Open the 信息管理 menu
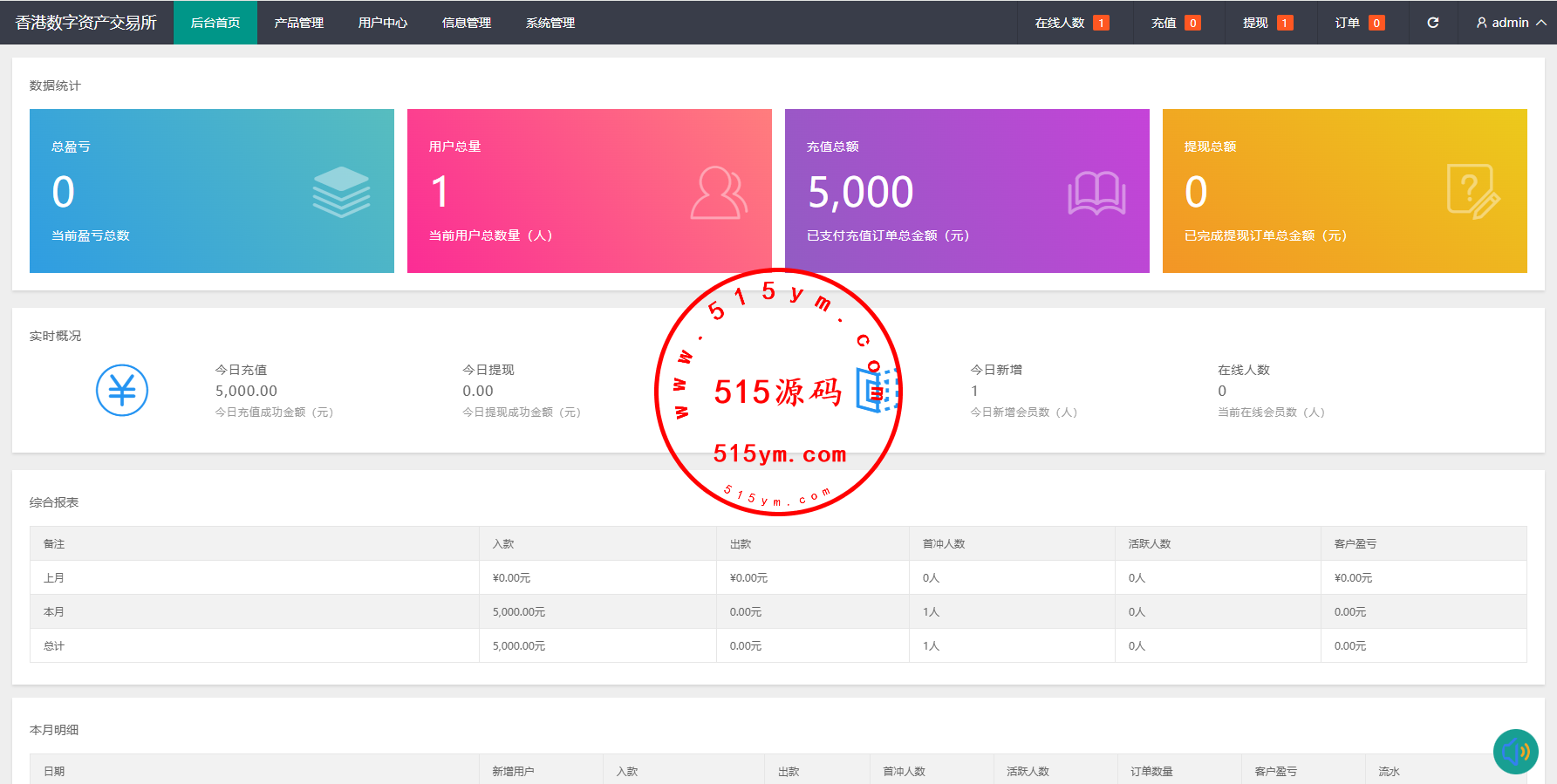1557x784 pixels. click(466, 23)
